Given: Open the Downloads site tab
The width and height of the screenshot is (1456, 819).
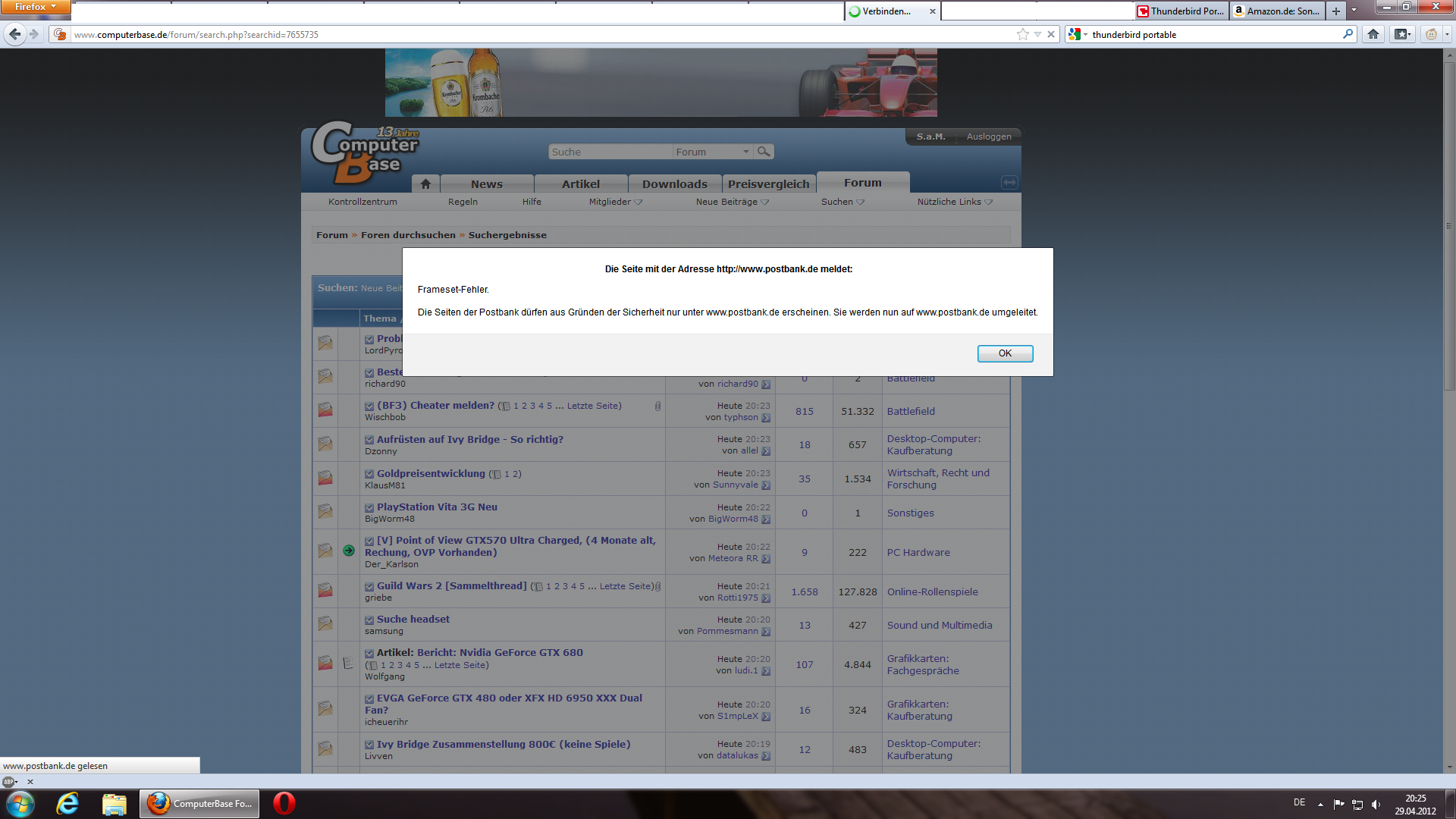Looking at the screenshot, I should (x=674, y=184).
